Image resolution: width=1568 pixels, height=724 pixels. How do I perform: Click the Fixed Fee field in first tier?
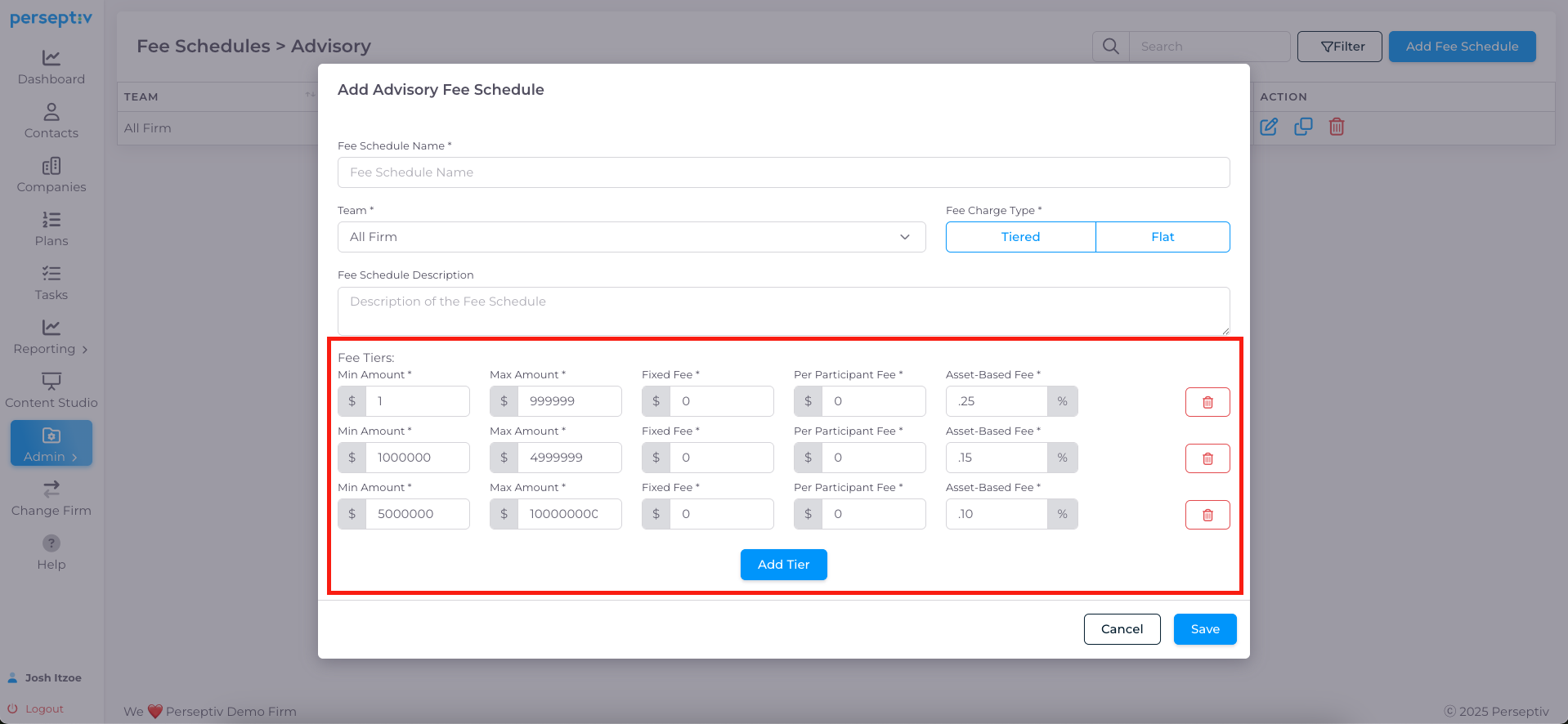point(721,401)
